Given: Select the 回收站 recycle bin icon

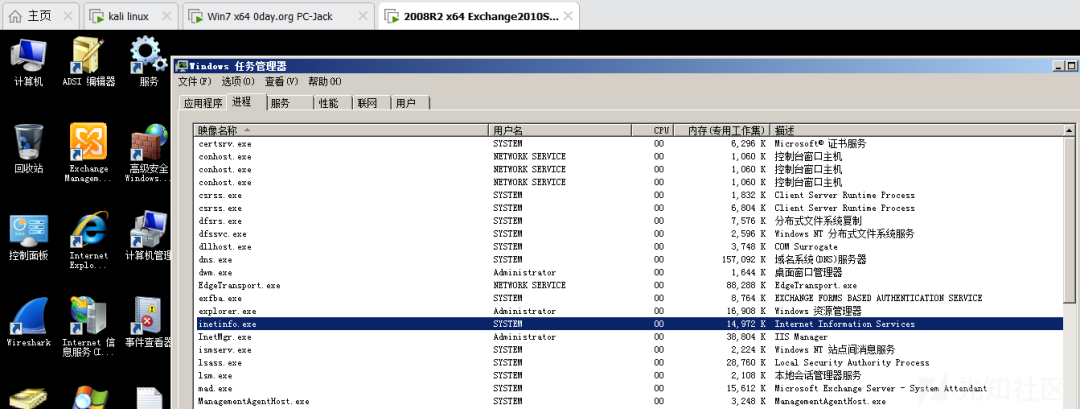Looking at the screenshot, I should click(28, 148).
